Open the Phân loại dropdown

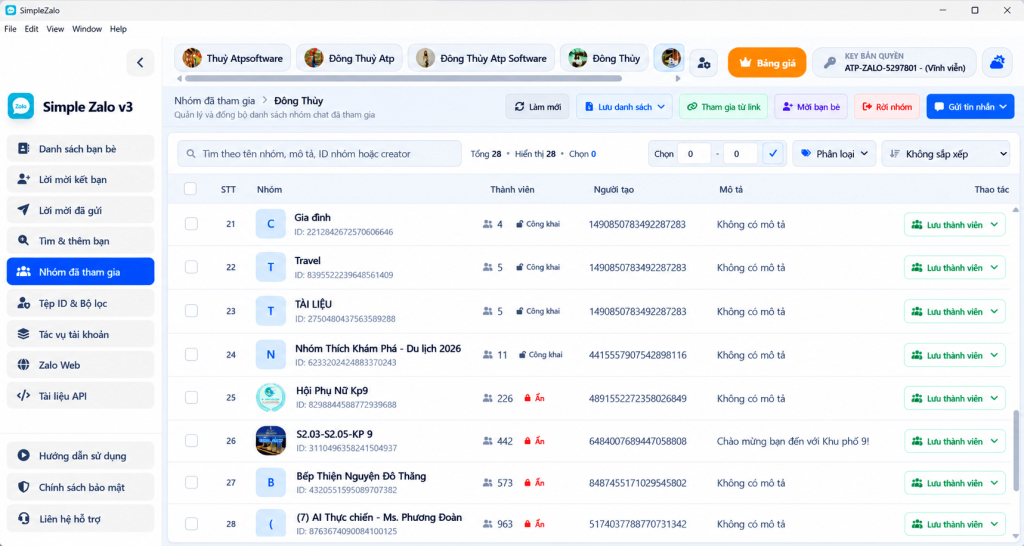834,154
